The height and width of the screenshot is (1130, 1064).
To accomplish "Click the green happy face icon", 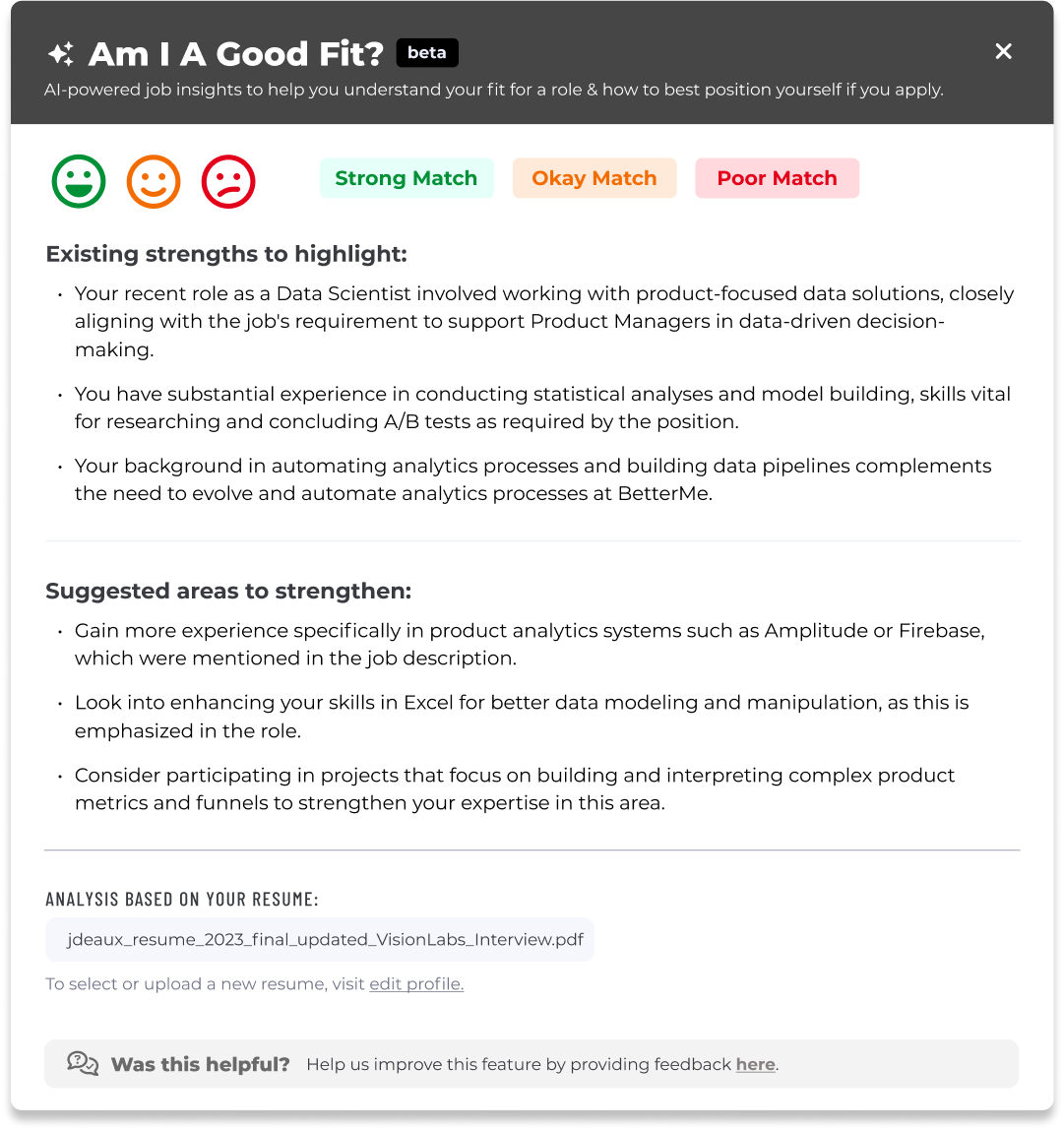I will (x=79, y=182).
